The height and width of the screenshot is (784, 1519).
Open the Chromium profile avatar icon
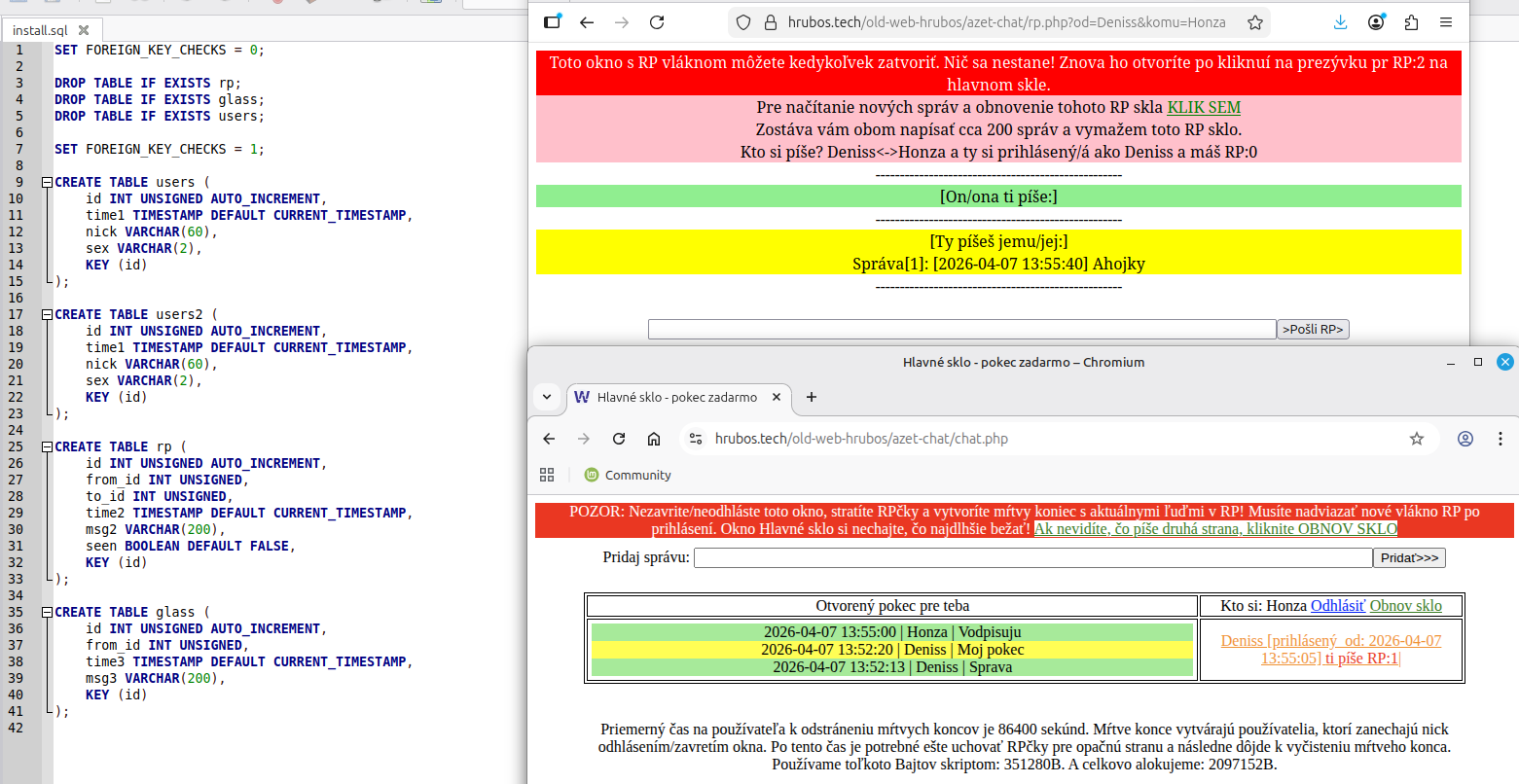pos(1465,439)
